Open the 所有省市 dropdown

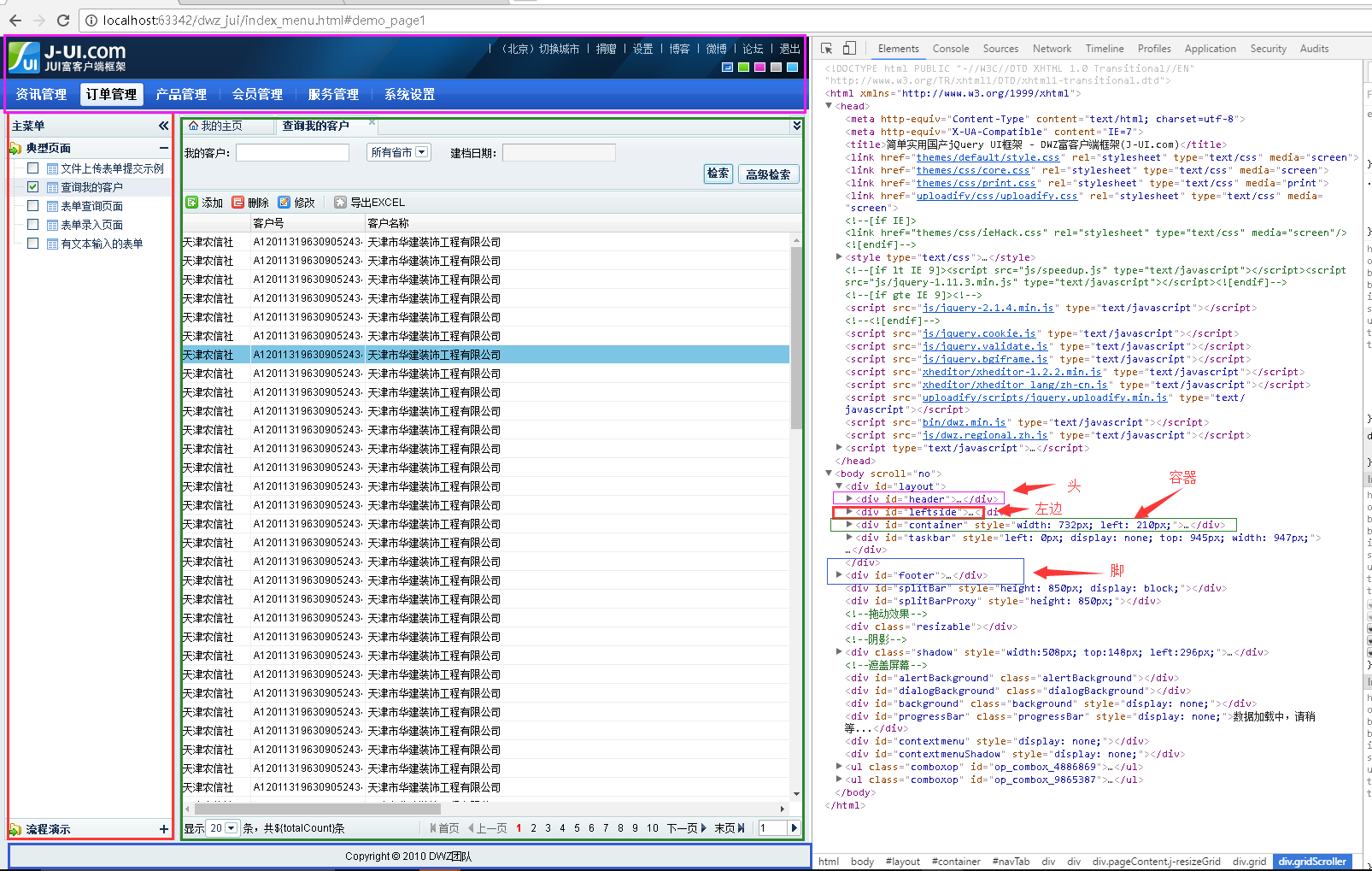[x=398, y=152]
